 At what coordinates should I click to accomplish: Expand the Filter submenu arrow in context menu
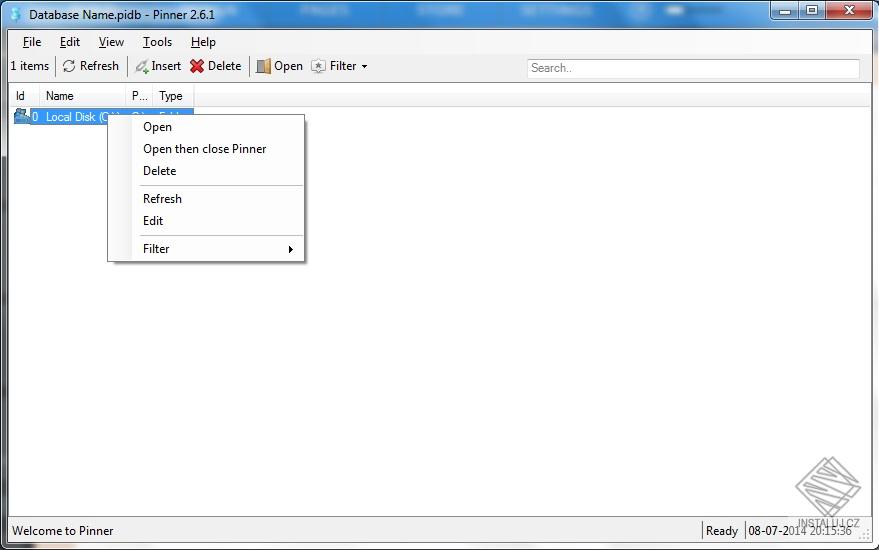pyautogui.click(x=290, y=249)
